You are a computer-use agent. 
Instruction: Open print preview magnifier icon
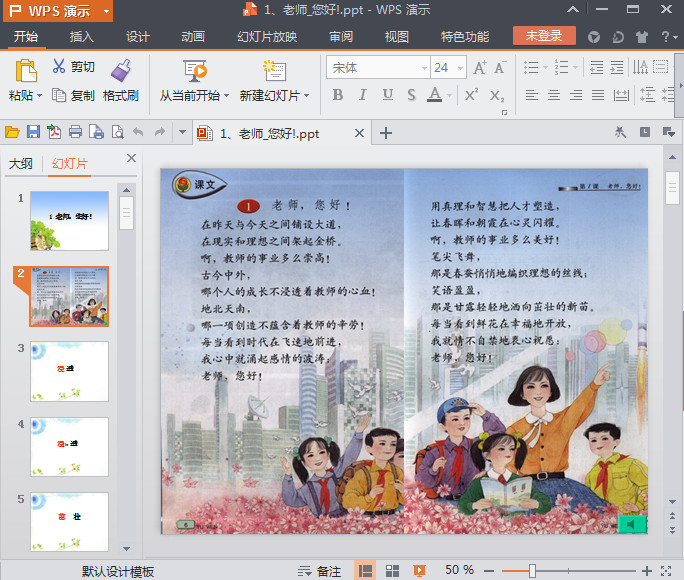click(x=117, y=132)
